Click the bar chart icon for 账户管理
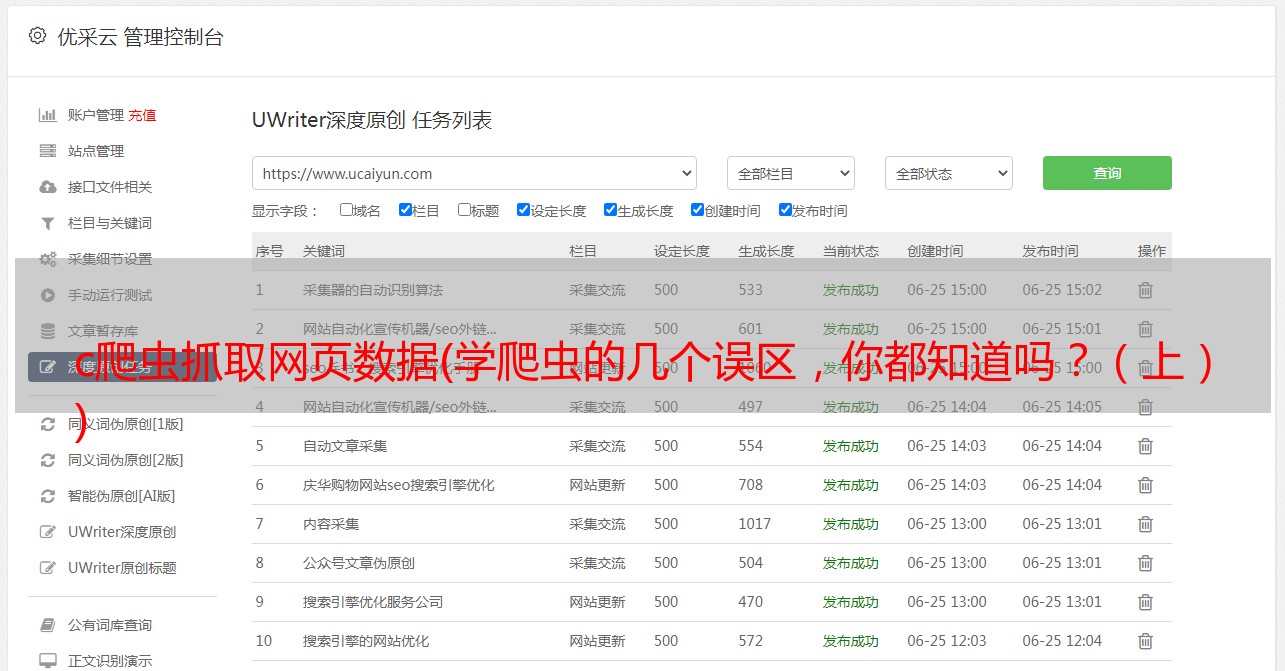 [x=47, y=115]
